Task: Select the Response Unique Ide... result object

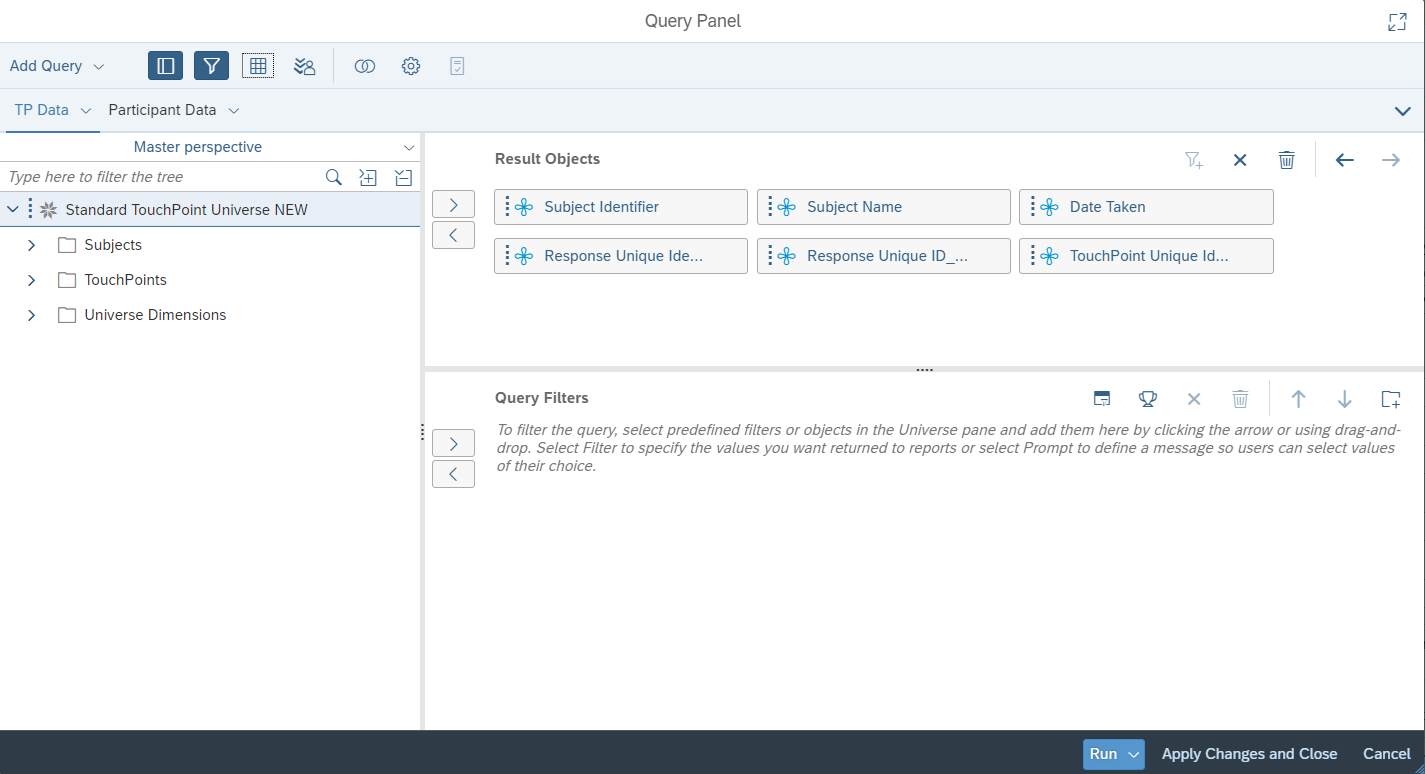Action: (x=621, y=256)
